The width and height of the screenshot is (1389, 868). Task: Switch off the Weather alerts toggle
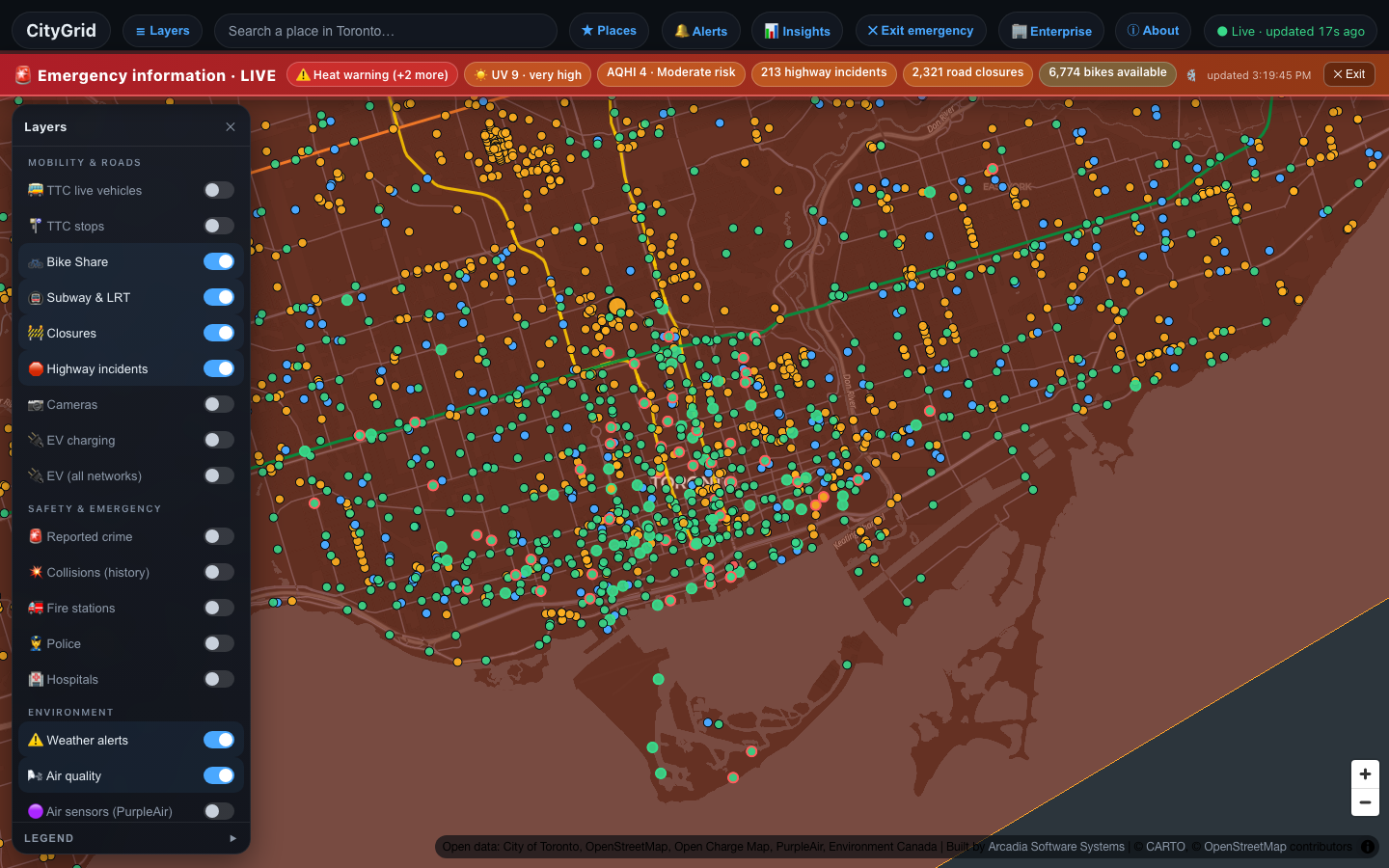(219, 740)
